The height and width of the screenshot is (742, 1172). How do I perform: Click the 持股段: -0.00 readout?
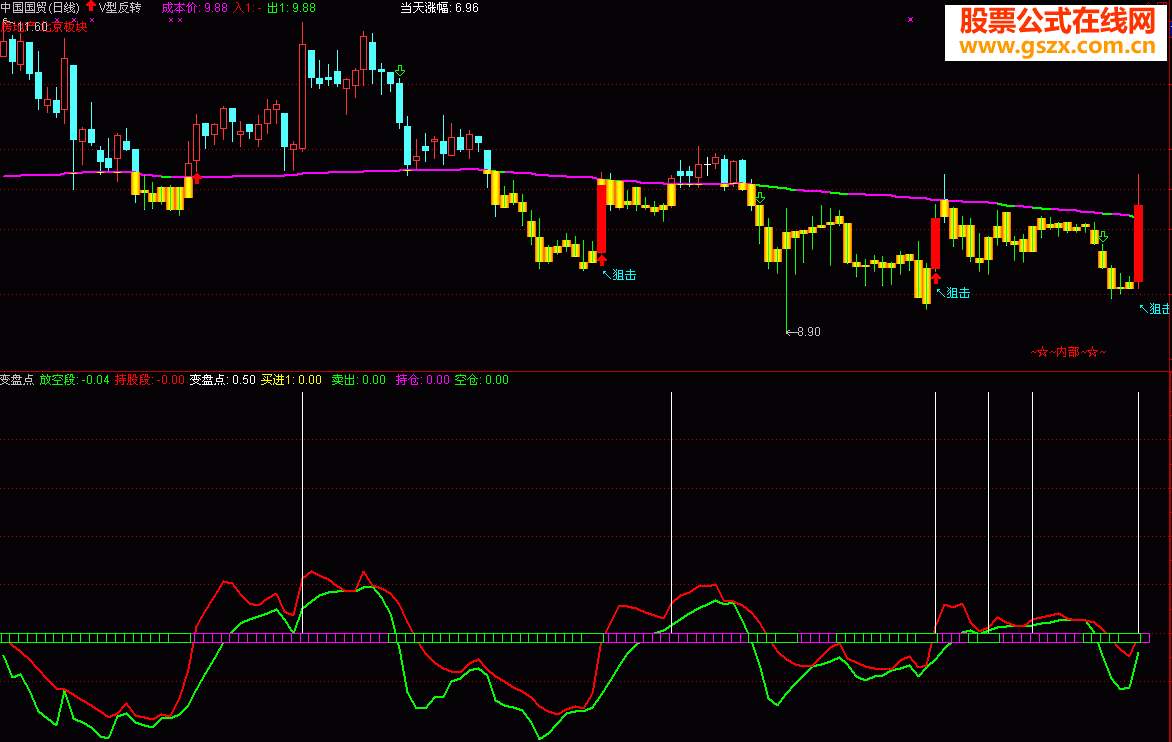(149, 380)
